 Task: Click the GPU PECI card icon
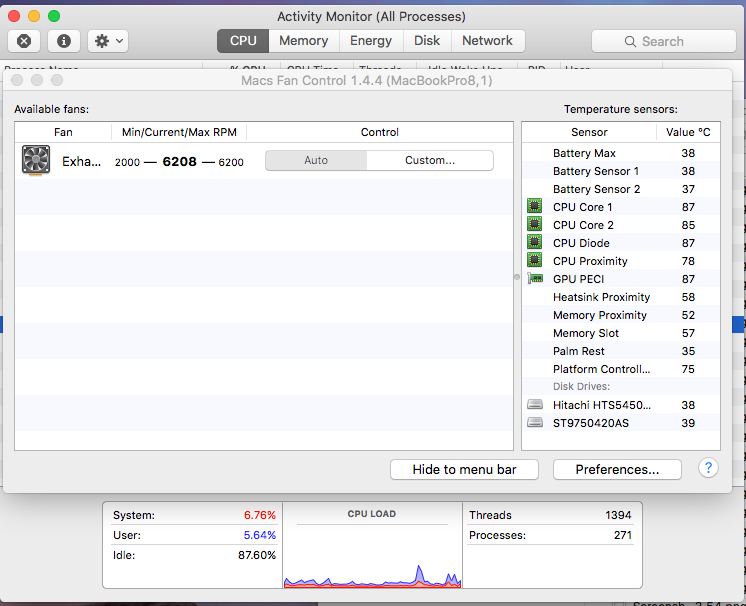pos(535,278)
